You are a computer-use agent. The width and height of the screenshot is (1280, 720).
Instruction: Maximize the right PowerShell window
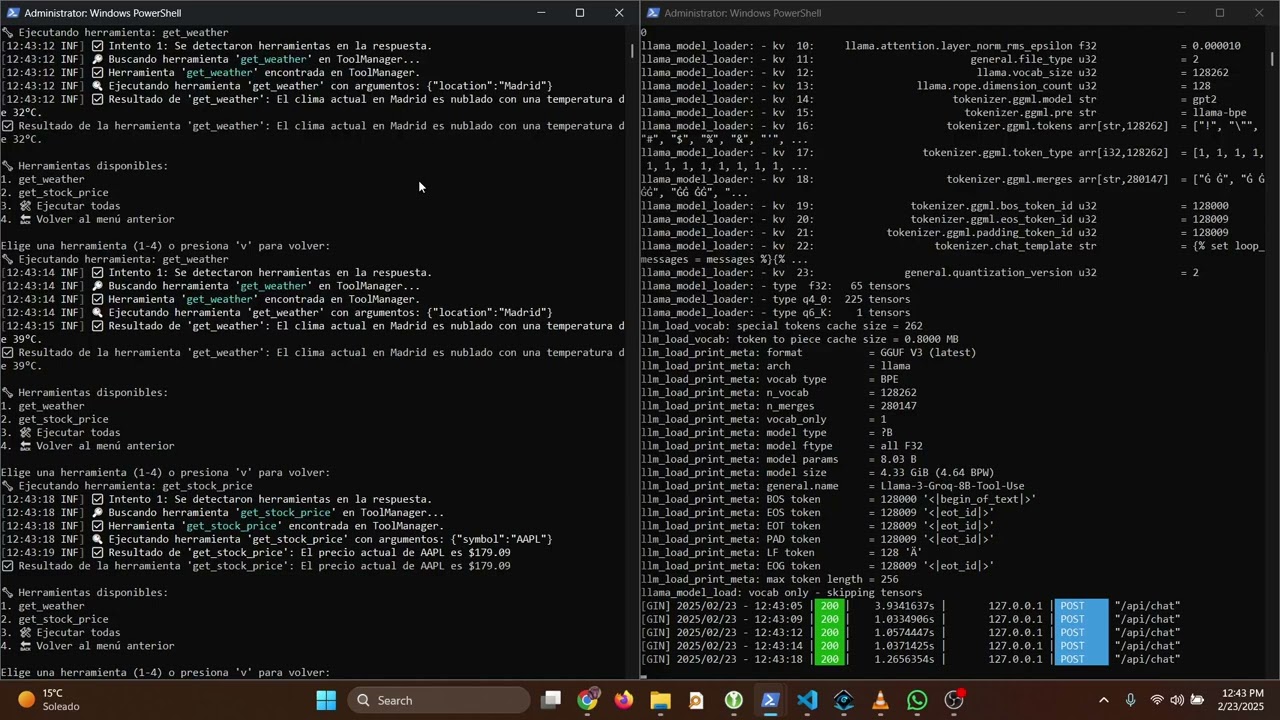tap(1220, 13)
